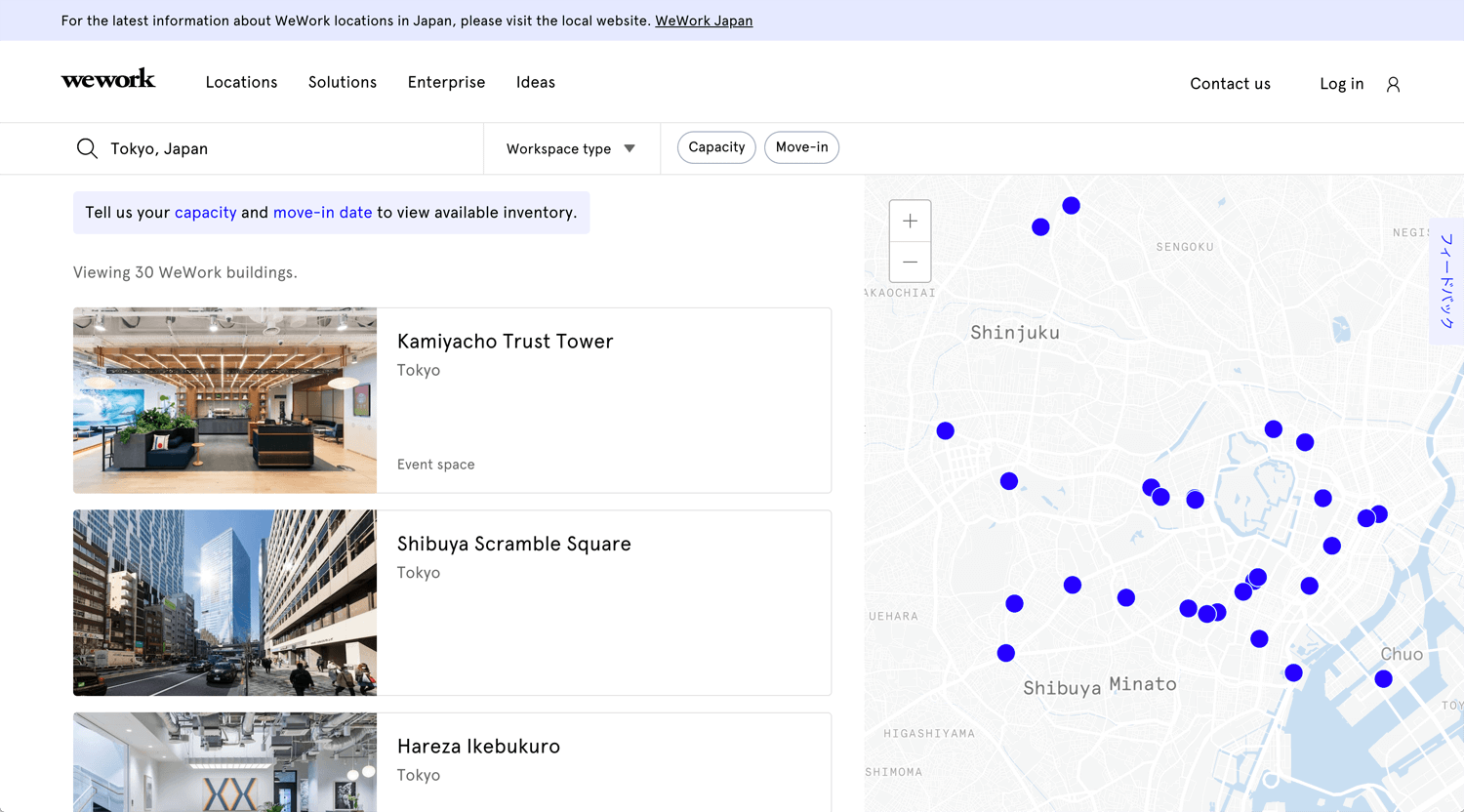Open the Move-in filter
1464x812 pixels.
pos(801,147)
